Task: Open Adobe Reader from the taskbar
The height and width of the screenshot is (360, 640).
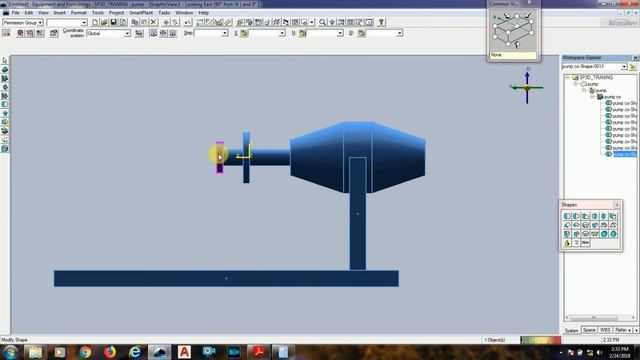Action: [258, 352]
